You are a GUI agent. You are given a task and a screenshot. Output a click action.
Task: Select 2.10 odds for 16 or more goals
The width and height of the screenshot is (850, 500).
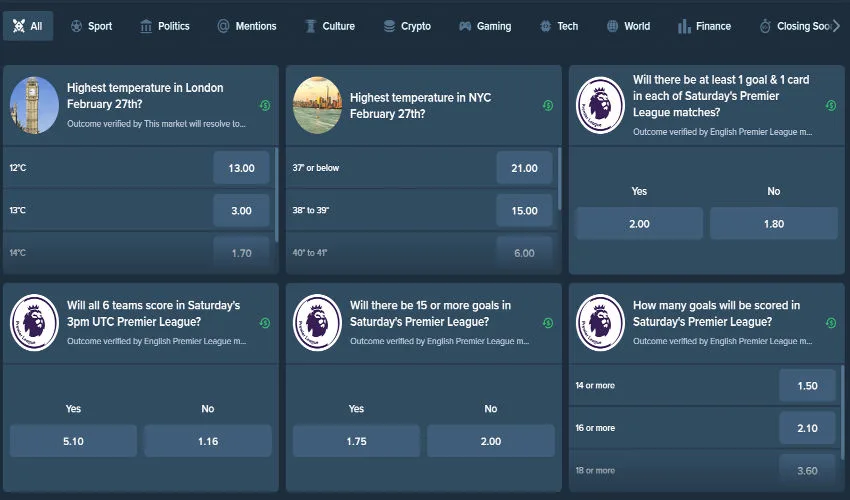click(807, 428)
